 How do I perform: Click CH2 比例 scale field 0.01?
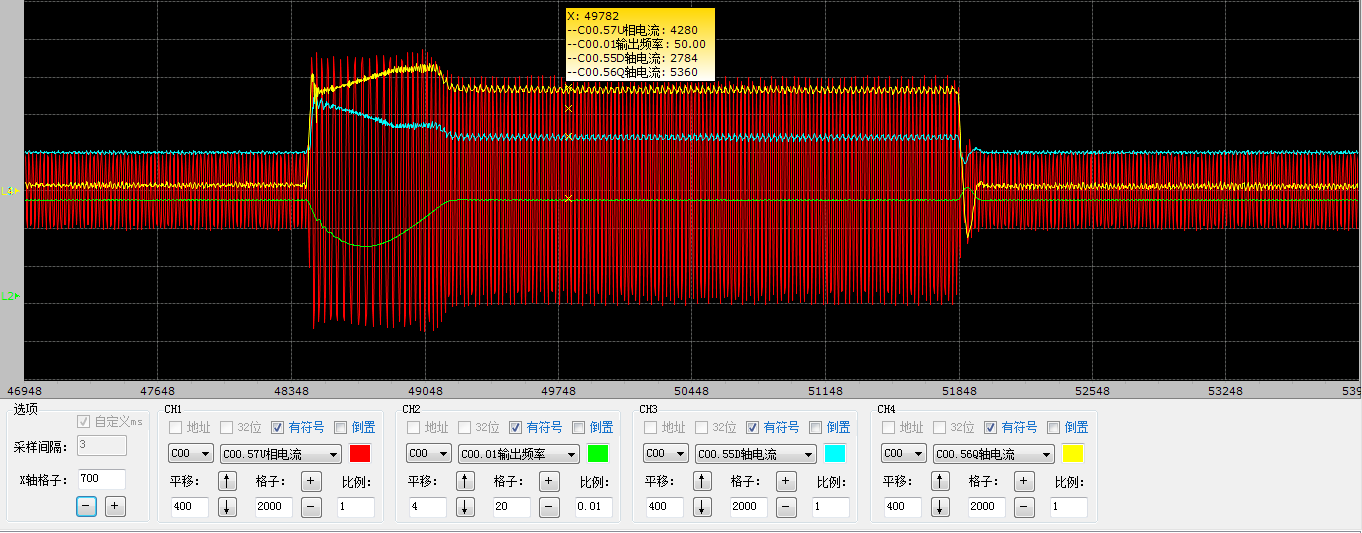coord(594,507)
